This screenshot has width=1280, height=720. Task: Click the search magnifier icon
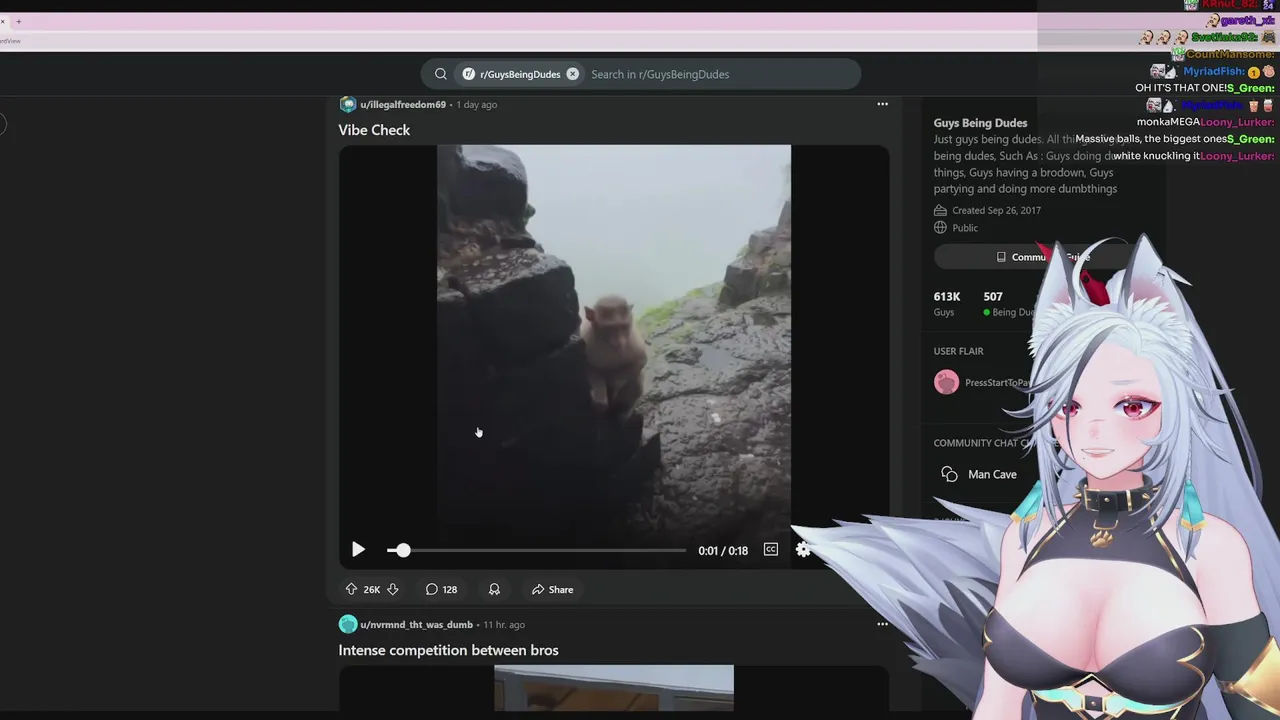pyautogui.click(x=440, y=74)
